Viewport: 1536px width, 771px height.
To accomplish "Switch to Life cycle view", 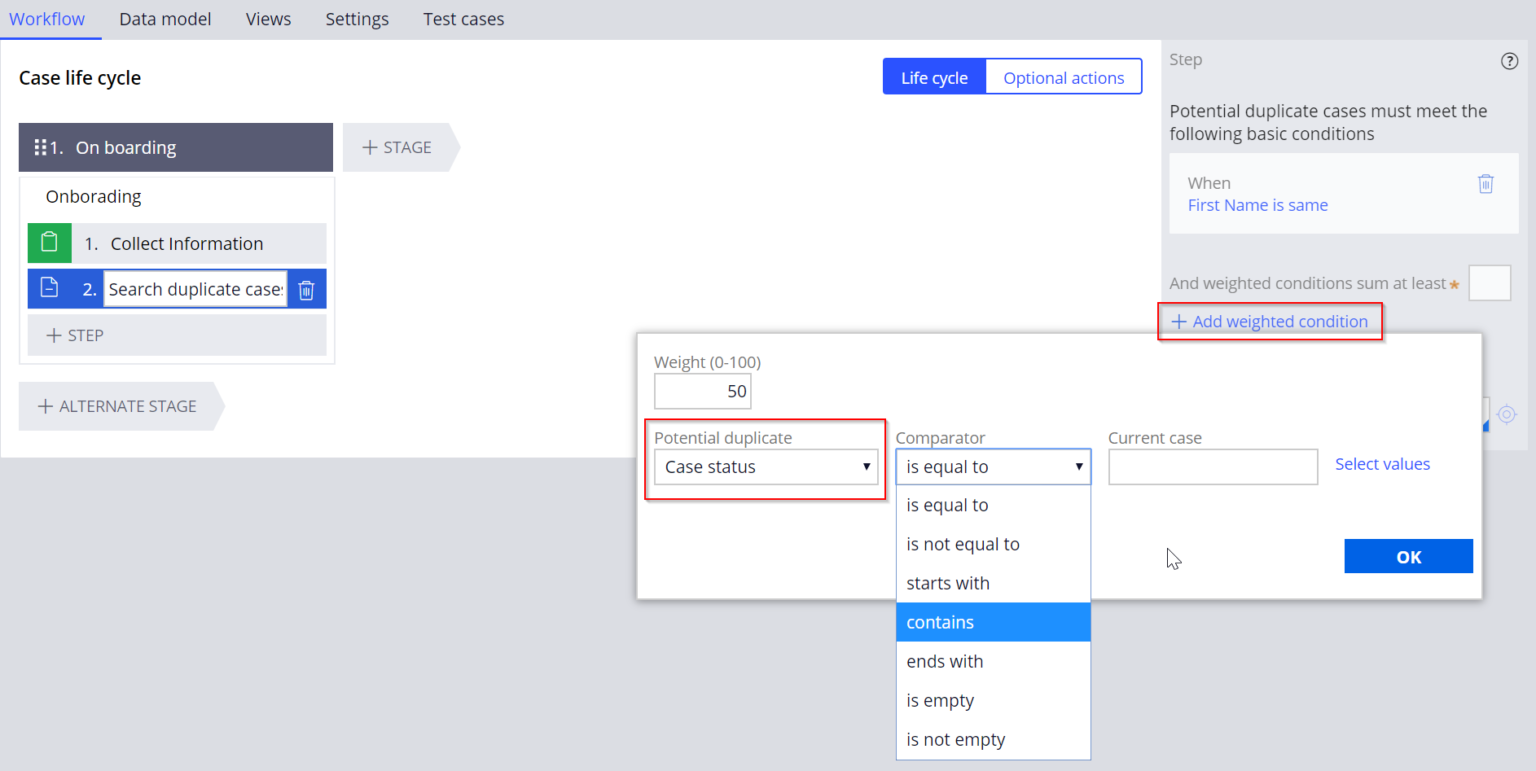I will pyautogui.click(x=934, y=77).
